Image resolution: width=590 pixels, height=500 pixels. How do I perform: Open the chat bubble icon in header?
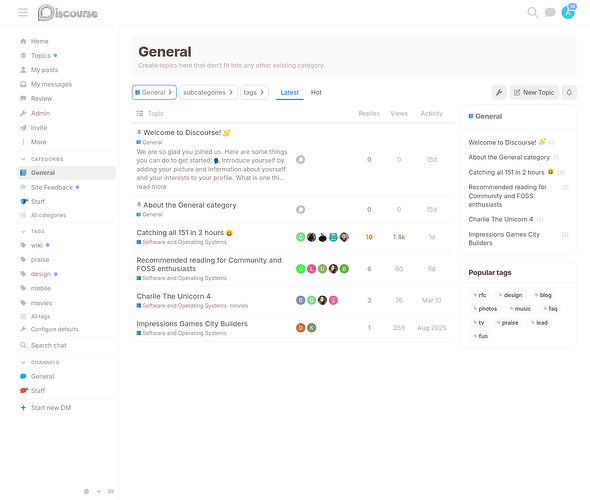tap(550, 13)
